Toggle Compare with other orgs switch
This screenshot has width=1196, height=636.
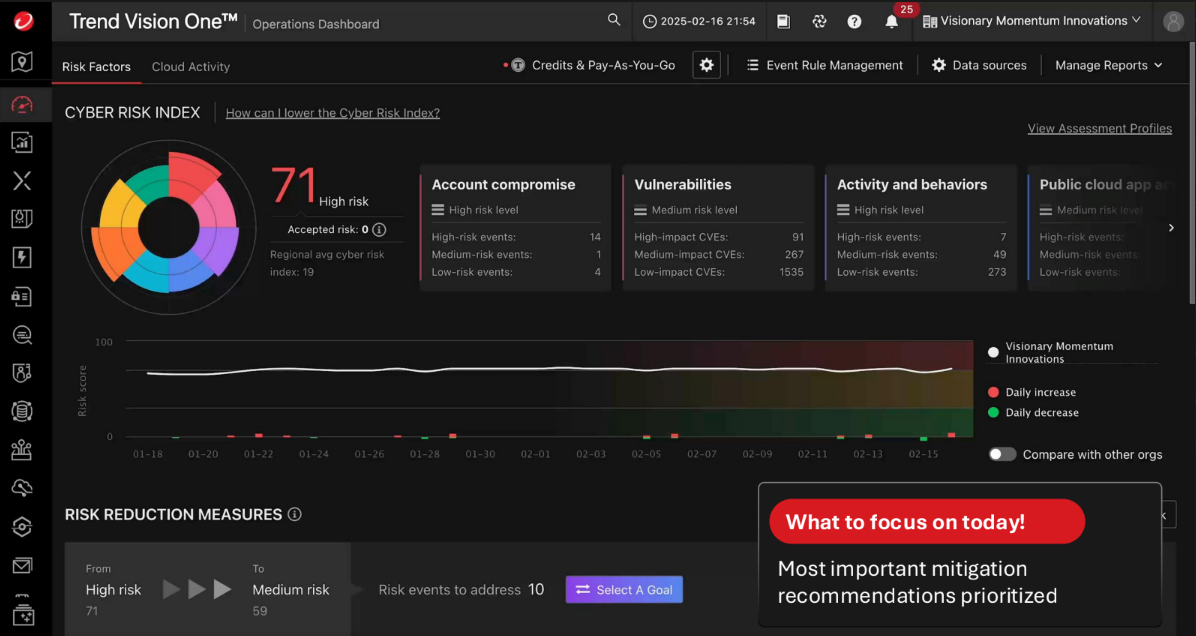click(x=1002, y=455)
